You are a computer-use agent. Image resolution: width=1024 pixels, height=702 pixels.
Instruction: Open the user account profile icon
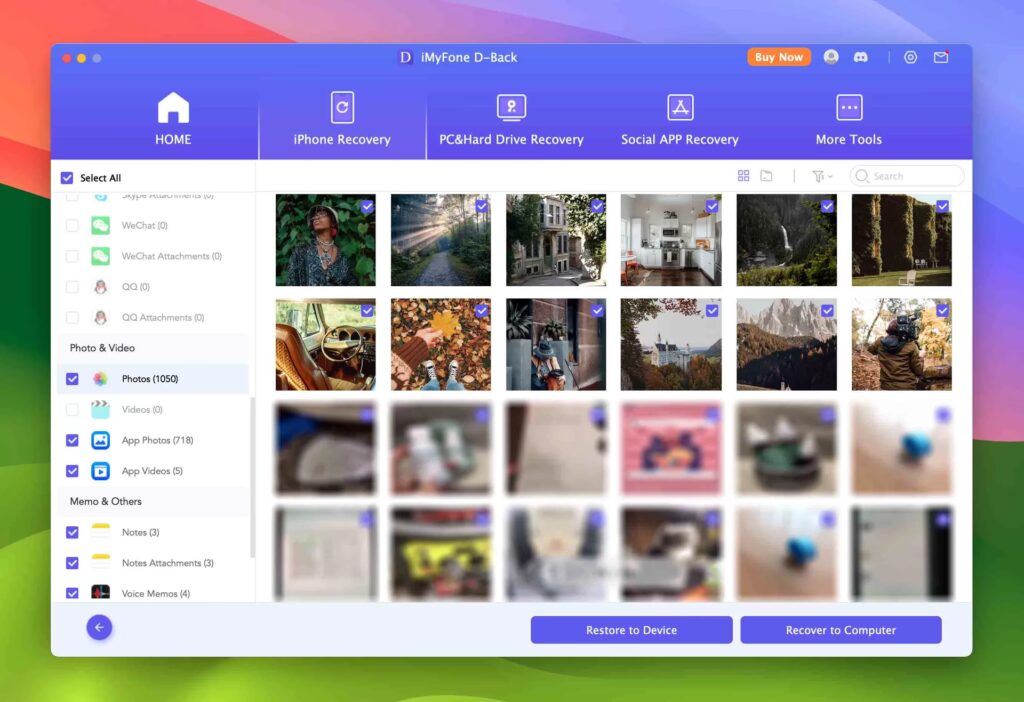[831, 58]
